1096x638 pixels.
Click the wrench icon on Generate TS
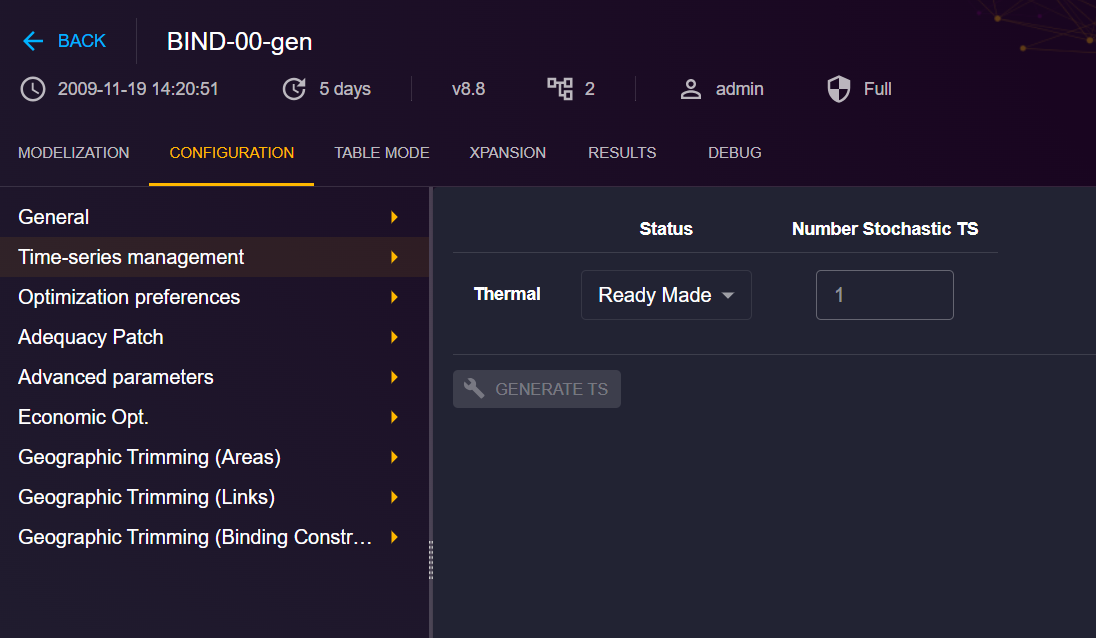coord(474,389)
